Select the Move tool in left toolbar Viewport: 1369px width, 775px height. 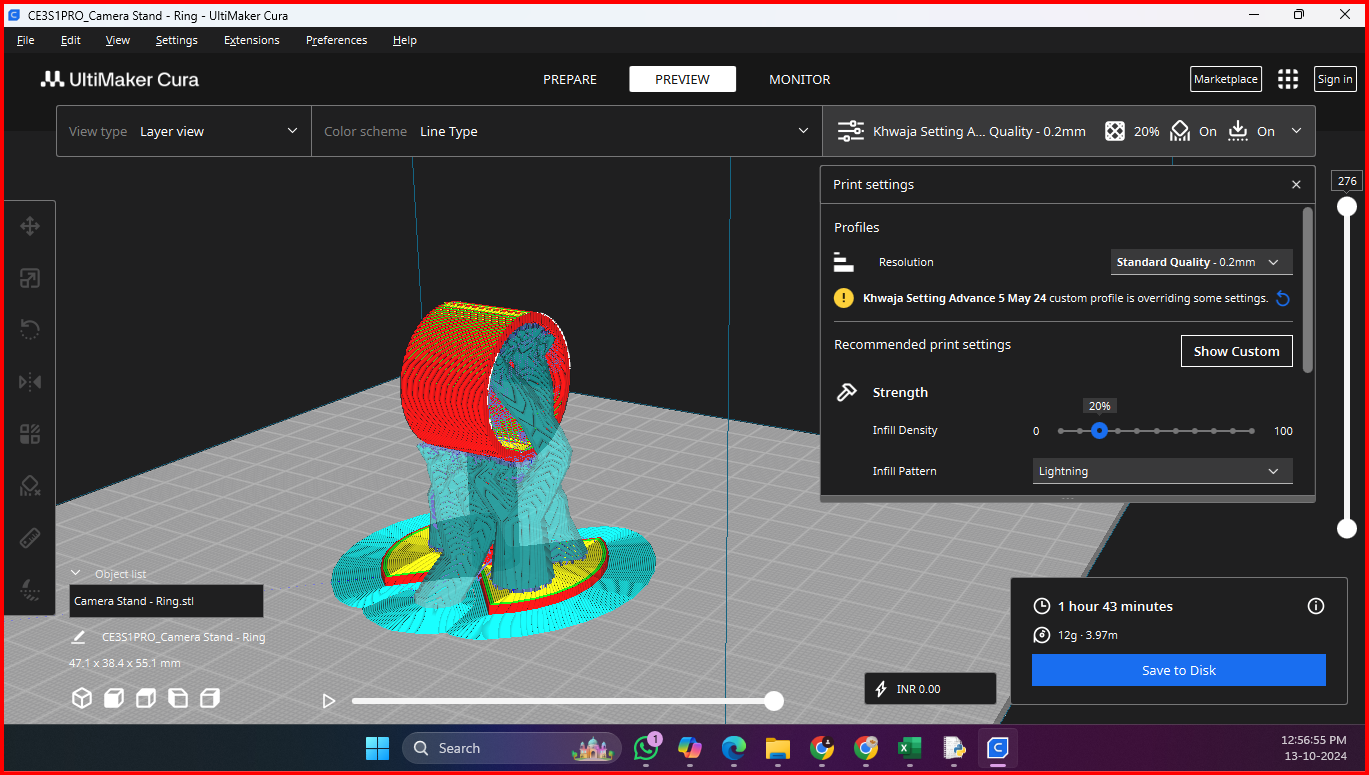pyautogui.click(x=30, y=226)
